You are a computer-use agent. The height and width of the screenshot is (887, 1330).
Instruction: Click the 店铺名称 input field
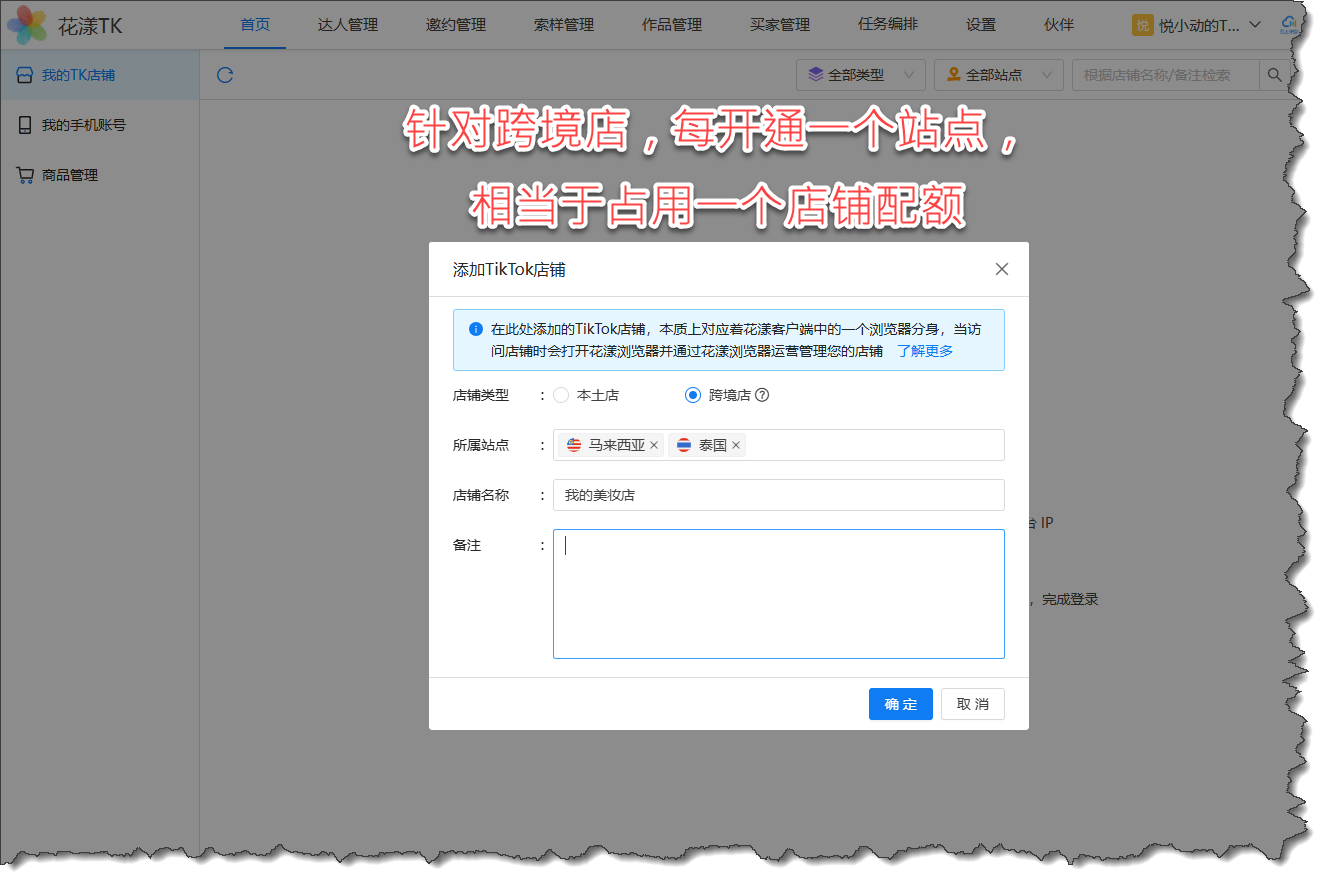(x=778, y=495)
